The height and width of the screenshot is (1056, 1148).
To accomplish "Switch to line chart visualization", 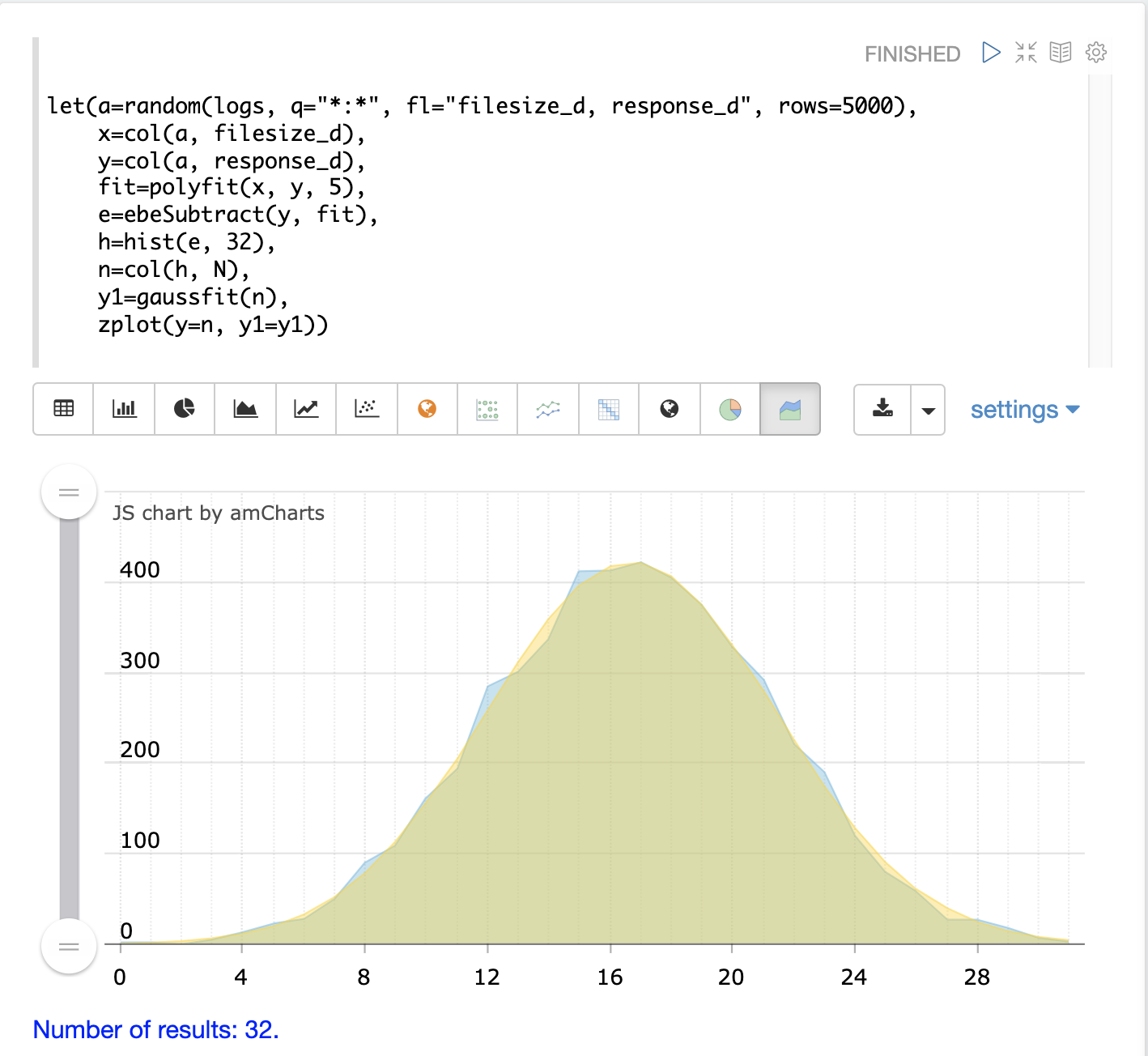I will click(x=306, y=409).
